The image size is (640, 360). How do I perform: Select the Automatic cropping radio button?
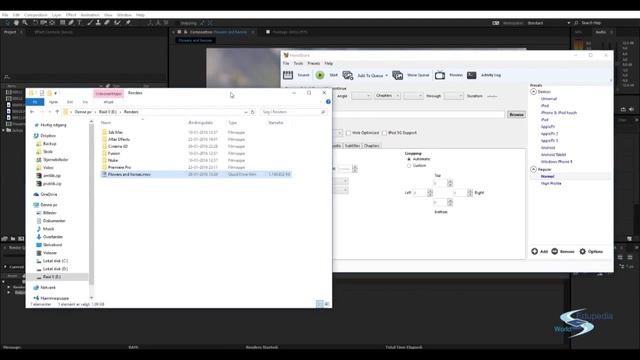pyautogui.click(x=409, y=159)
